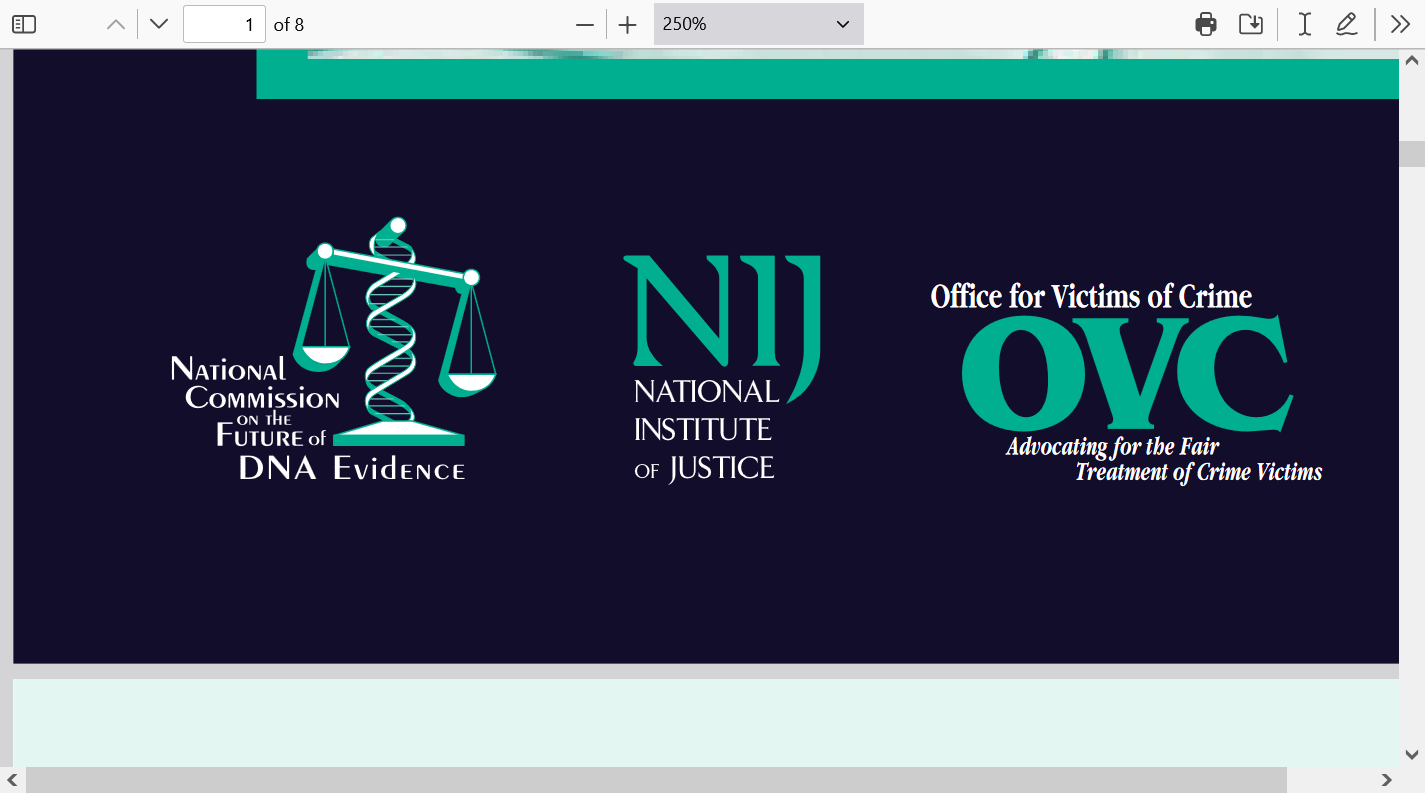Print the document
This screenshot has width=1425, height=793.
(x=1206, y=24)
